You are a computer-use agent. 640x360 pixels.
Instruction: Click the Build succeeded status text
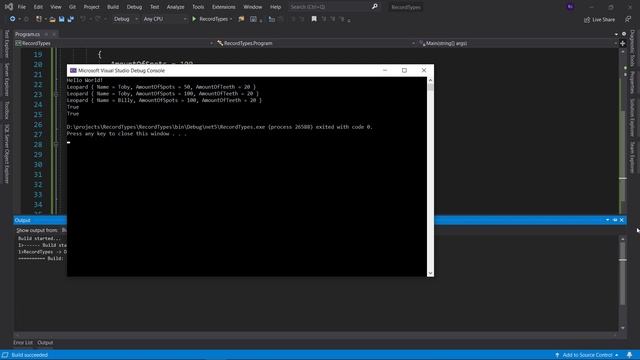(x=30, y=355)
